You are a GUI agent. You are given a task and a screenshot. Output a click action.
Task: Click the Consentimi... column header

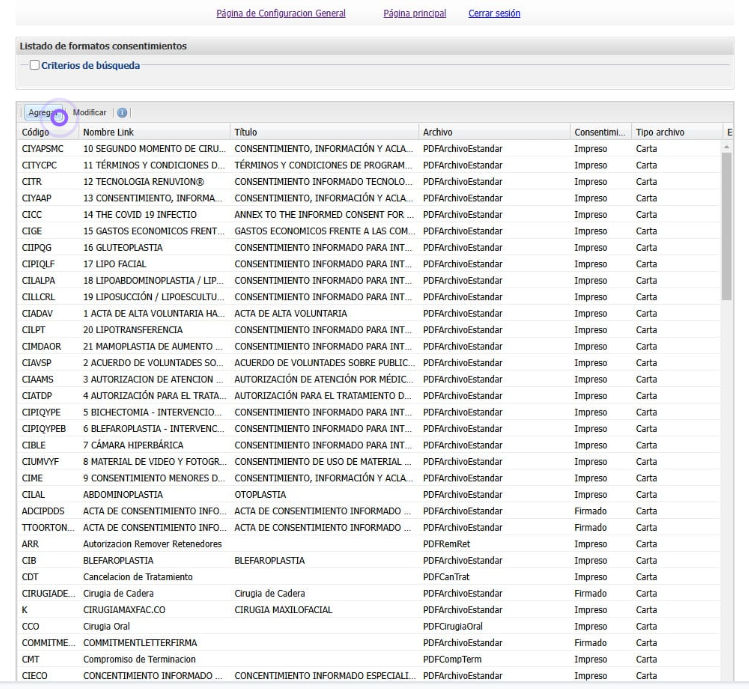point(599,132)
